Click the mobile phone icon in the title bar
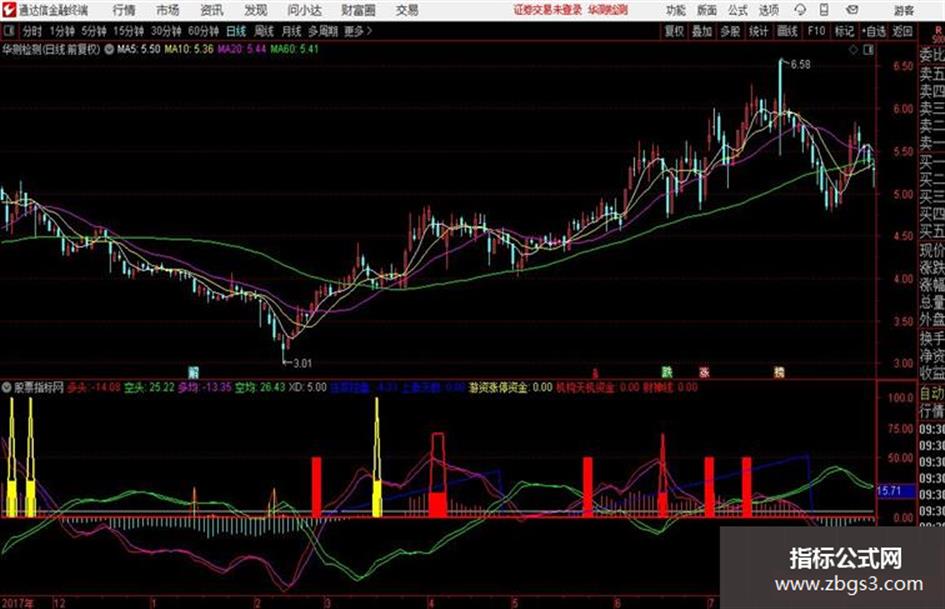 [824, 10]
